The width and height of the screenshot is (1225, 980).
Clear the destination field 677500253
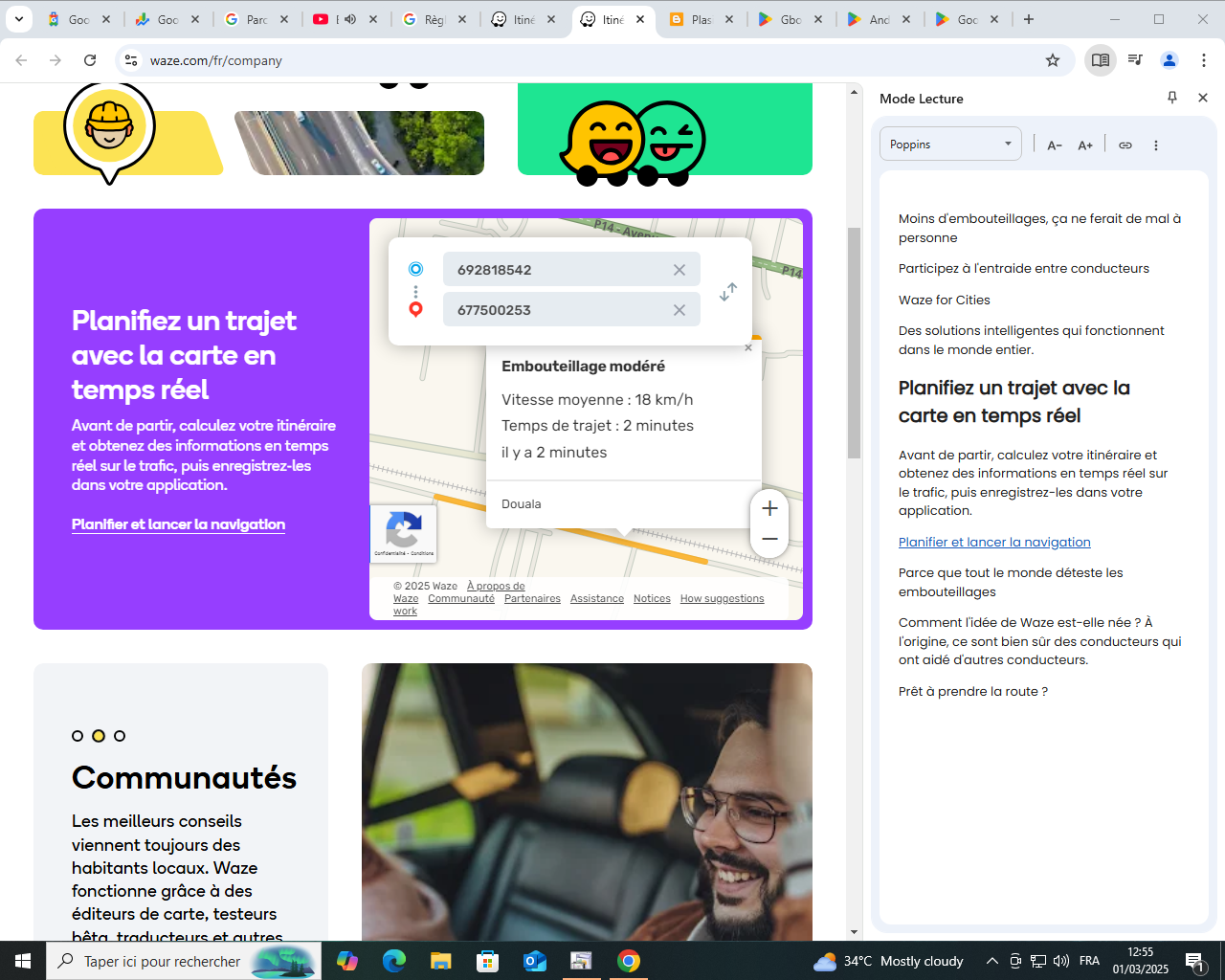tap(679, 310)
